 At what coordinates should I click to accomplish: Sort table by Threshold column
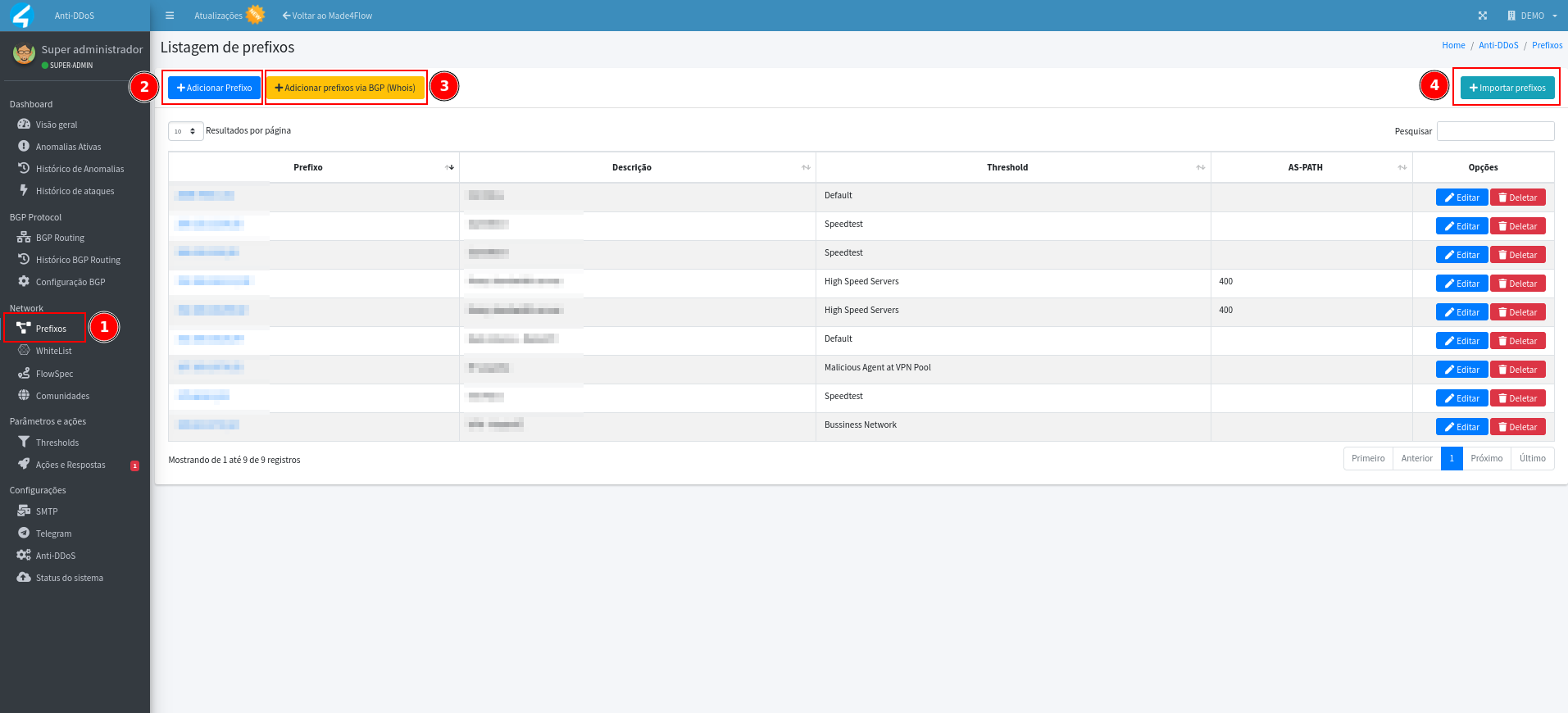(x=1013, y=167)
